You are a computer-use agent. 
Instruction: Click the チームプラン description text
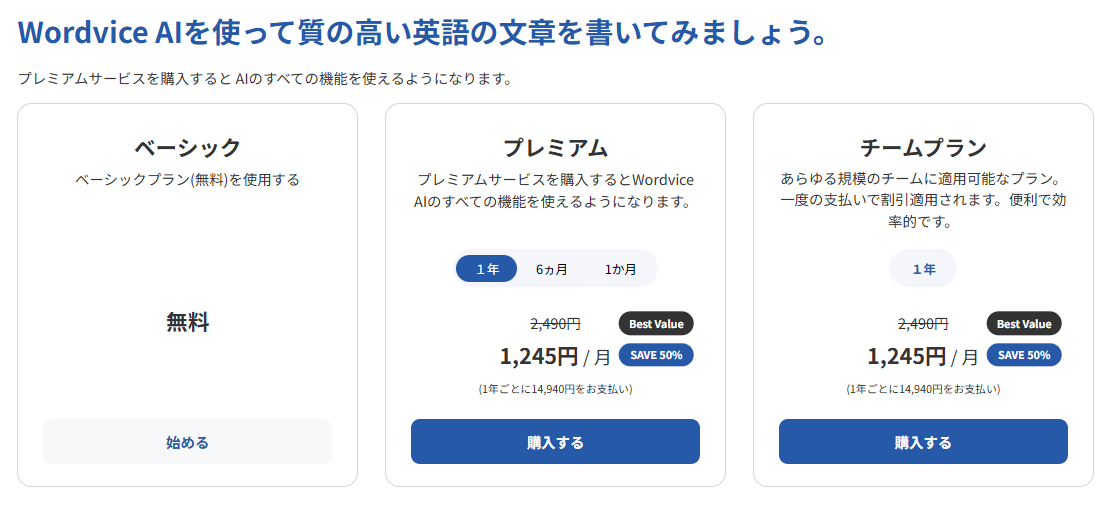click(x=923, y=201)
